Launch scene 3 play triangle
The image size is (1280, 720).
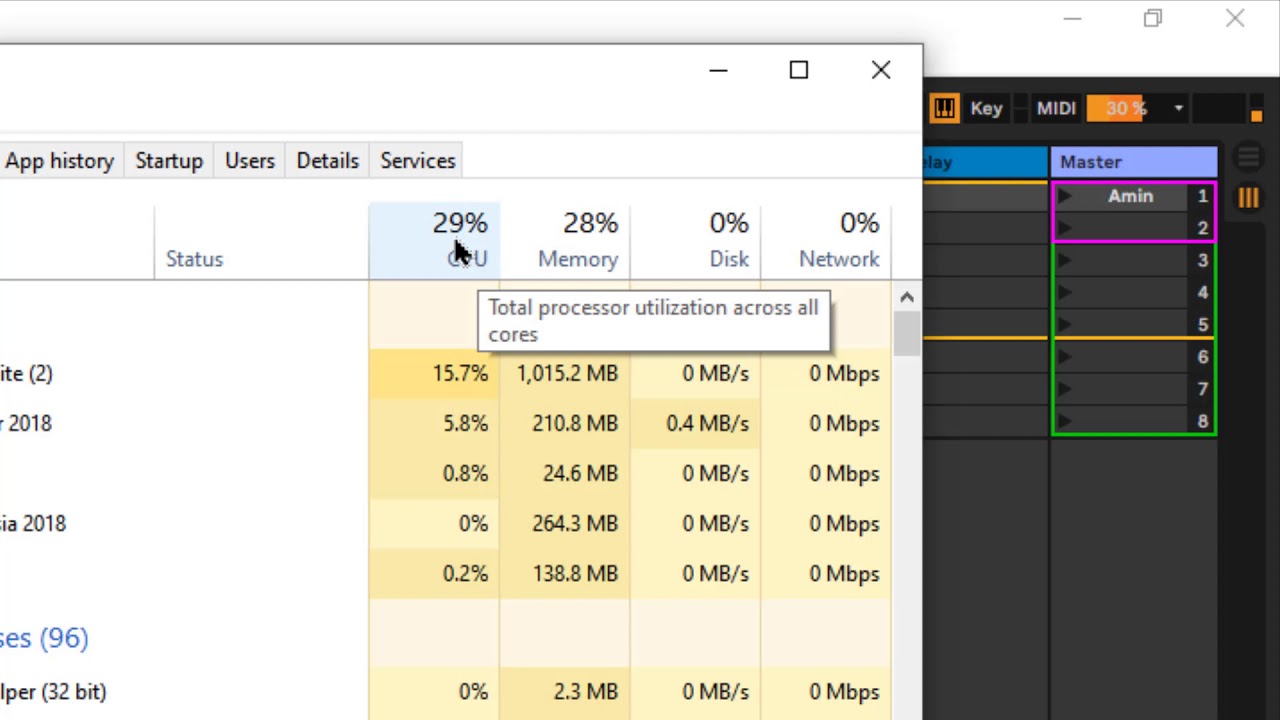(1064, 260)
